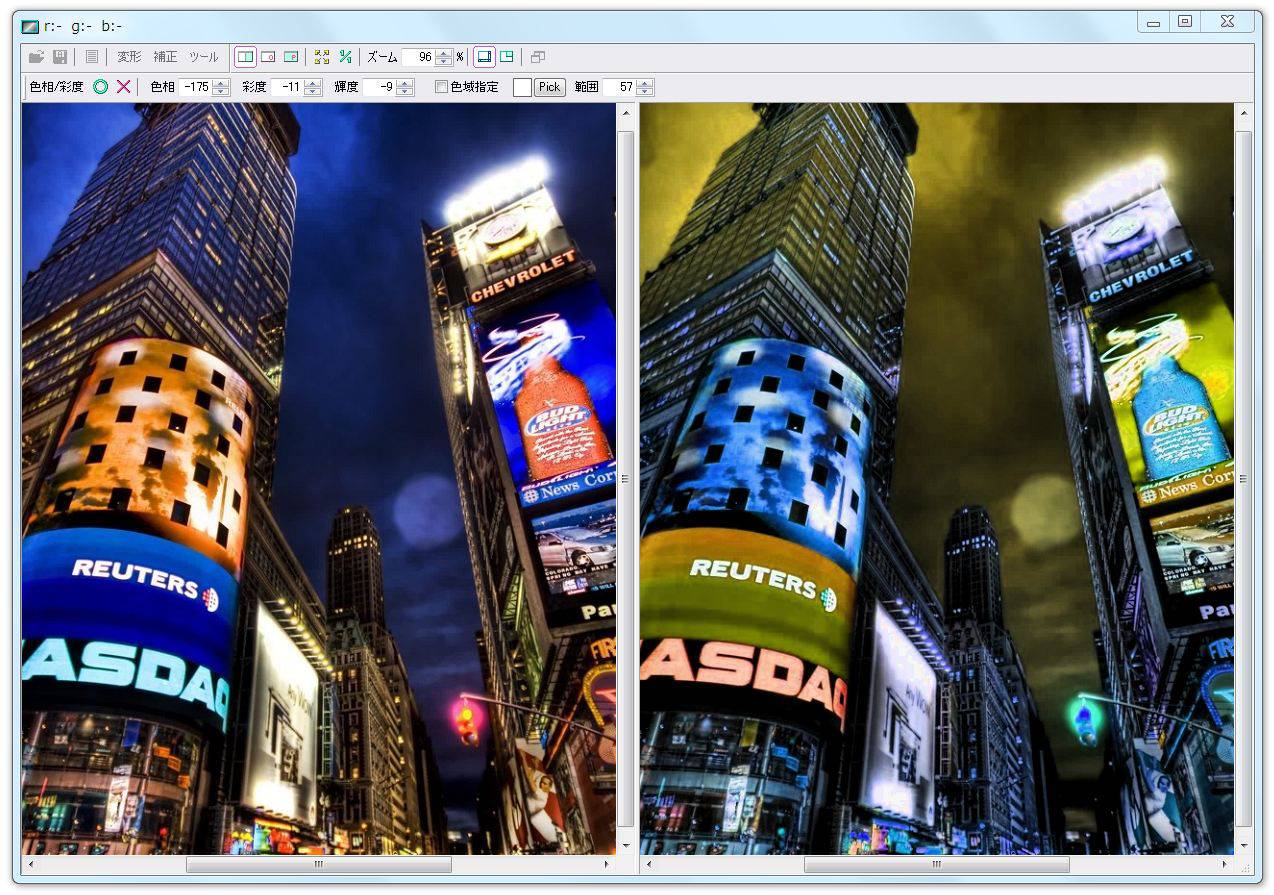1274x895 pixels.
Task: Click the left pane's scroll-down arrow
Action: pyautogui.click(x=626, y=845)
